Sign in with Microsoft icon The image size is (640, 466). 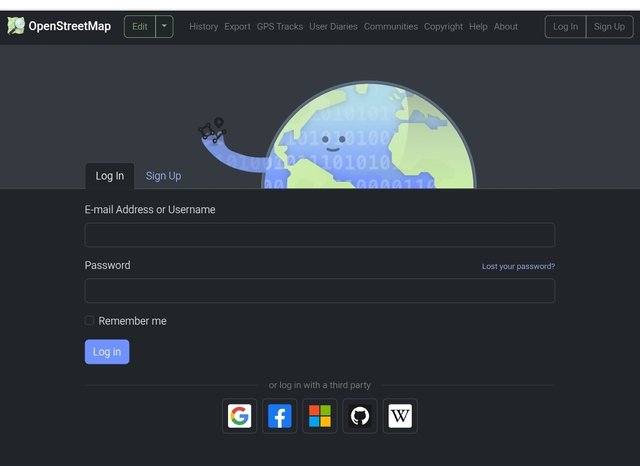coord(320,416)
